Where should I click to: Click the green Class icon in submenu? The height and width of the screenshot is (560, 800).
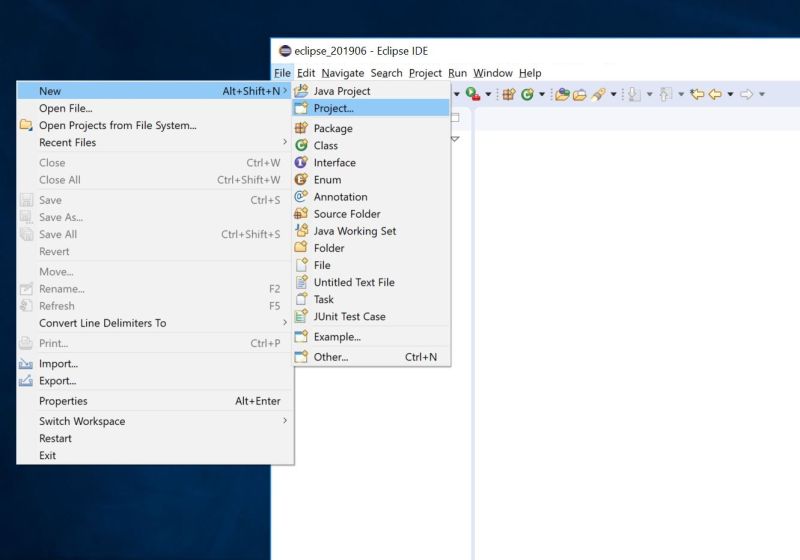[301, 145]
